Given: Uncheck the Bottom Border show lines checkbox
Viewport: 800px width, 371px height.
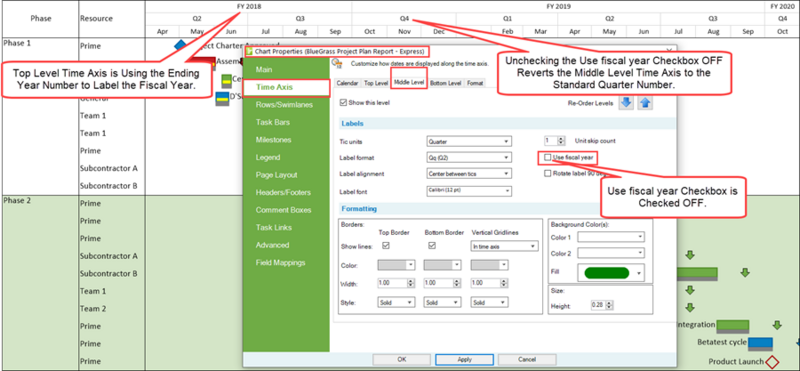Looking at the screenshot, I should click(x=432, y=245).
